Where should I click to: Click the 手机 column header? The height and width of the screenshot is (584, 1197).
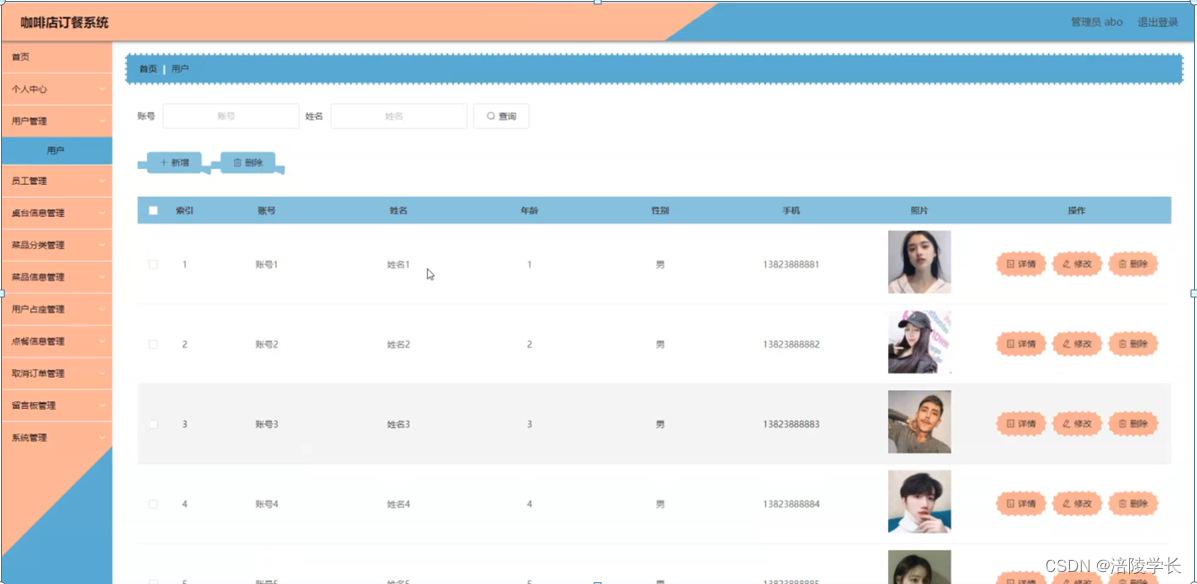coord(791,211)
